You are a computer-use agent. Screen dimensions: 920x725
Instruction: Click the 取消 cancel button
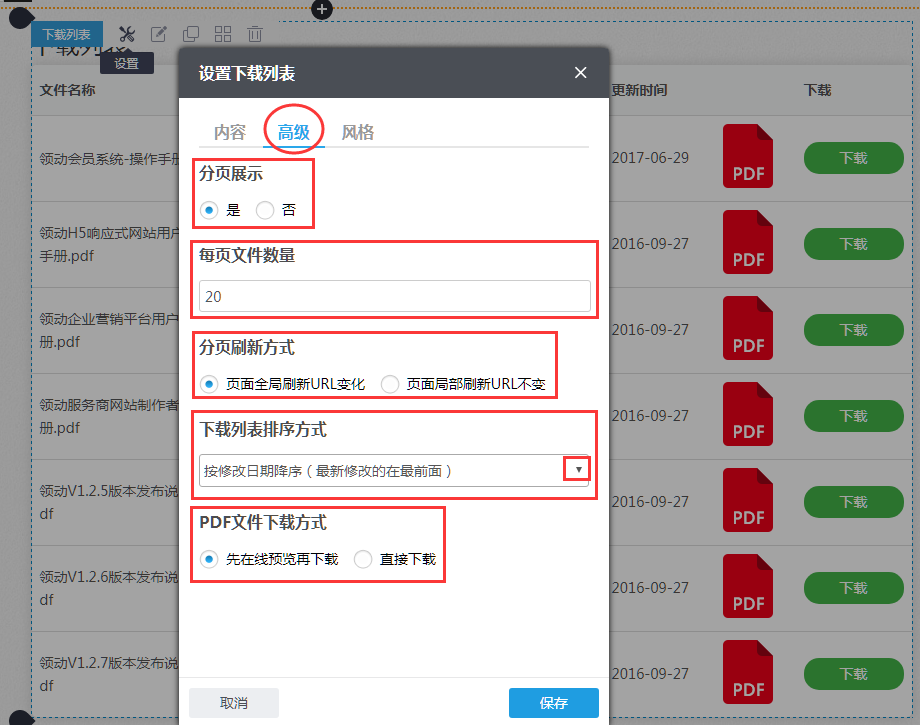[x=233, y=702]
